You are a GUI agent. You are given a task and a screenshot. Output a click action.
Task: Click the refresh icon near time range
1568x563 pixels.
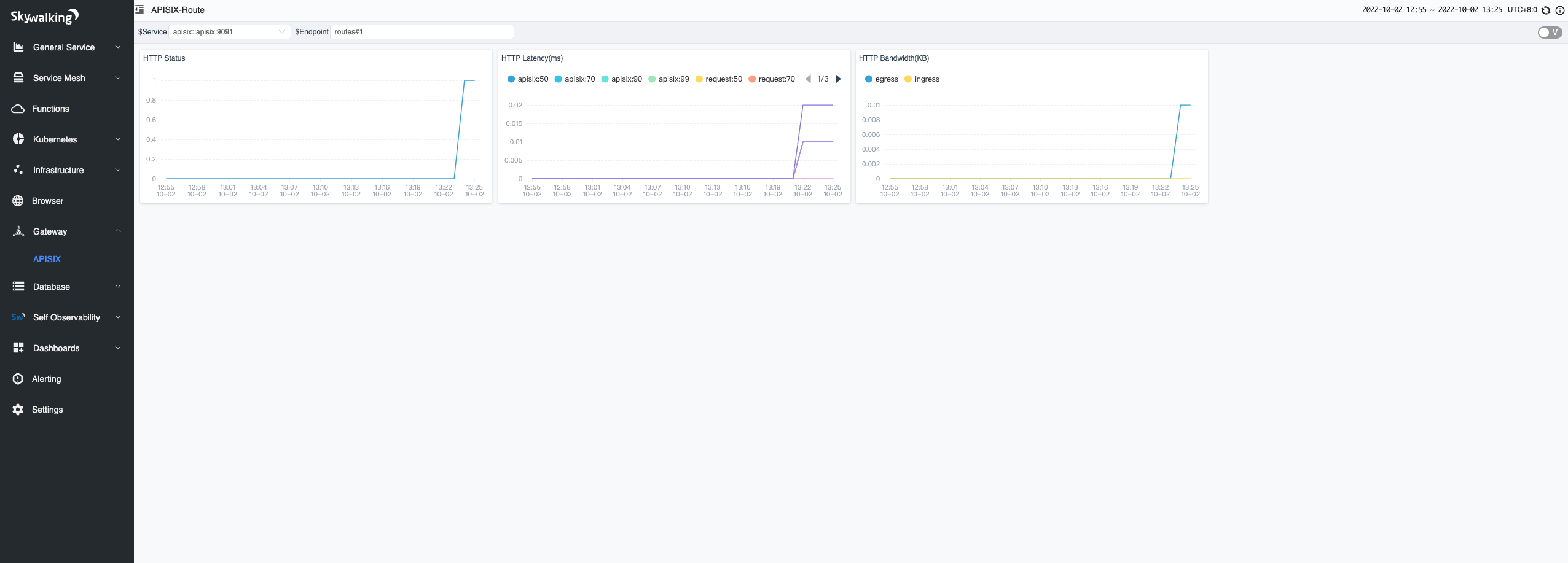click(1546, 10)
